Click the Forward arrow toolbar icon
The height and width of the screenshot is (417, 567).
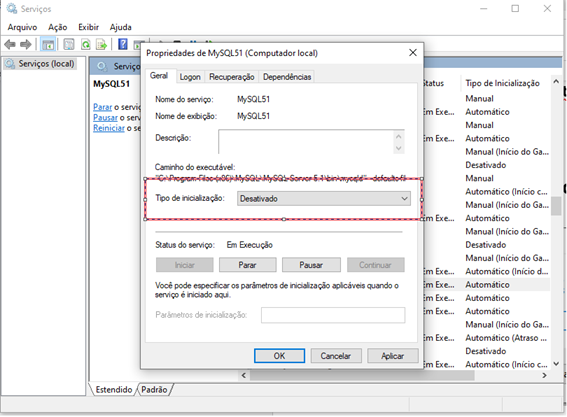(26, 45)
